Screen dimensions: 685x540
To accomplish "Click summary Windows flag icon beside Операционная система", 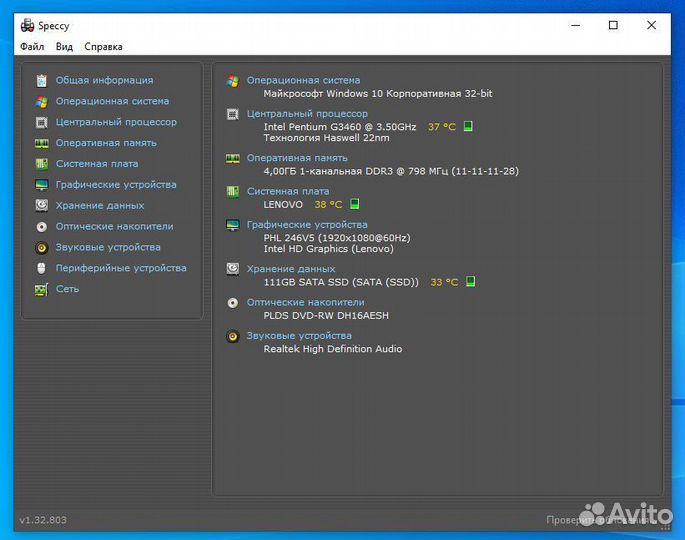I will click(x=233, y=81).
